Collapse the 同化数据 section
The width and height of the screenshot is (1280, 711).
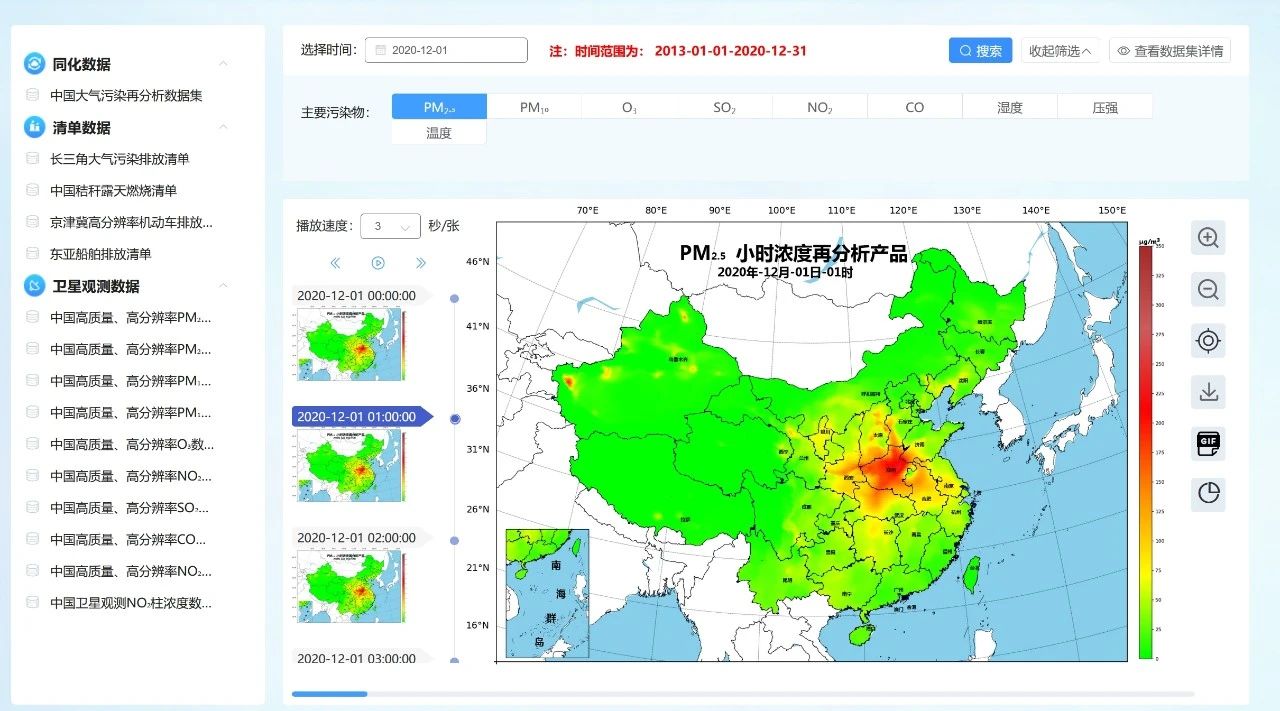point(223,64)
